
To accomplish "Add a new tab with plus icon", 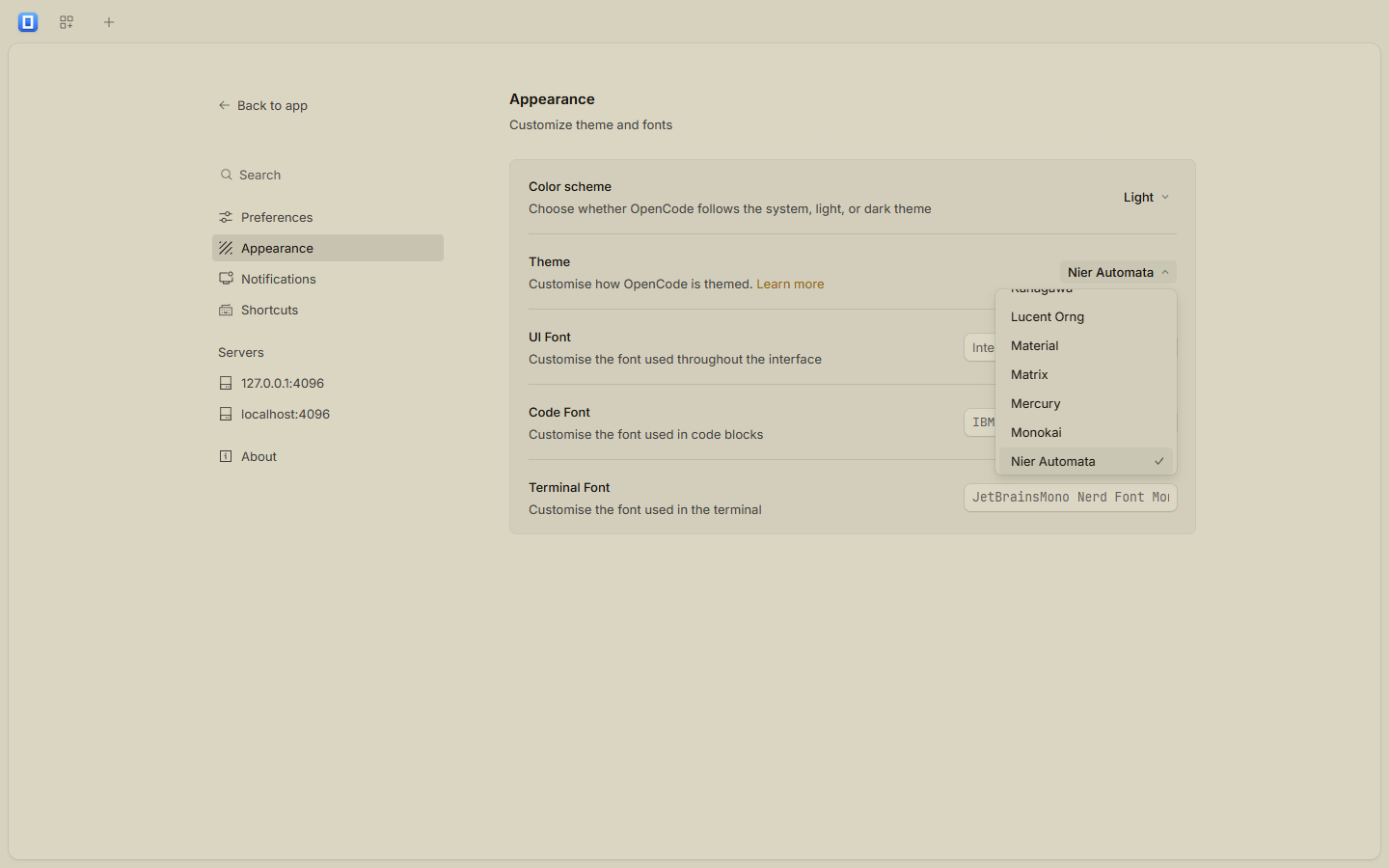I will click(x=109, y=22).
